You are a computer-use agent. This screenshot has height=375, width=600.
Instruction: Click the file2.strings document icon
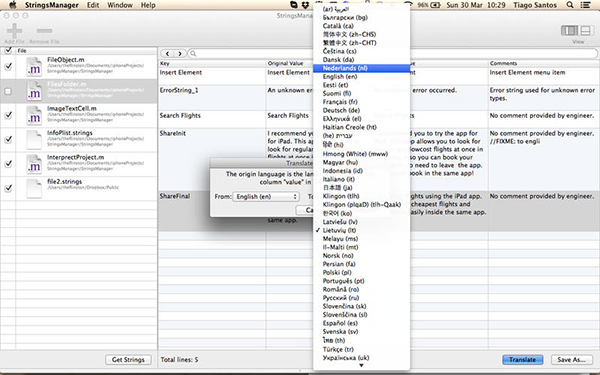point(34,188)
